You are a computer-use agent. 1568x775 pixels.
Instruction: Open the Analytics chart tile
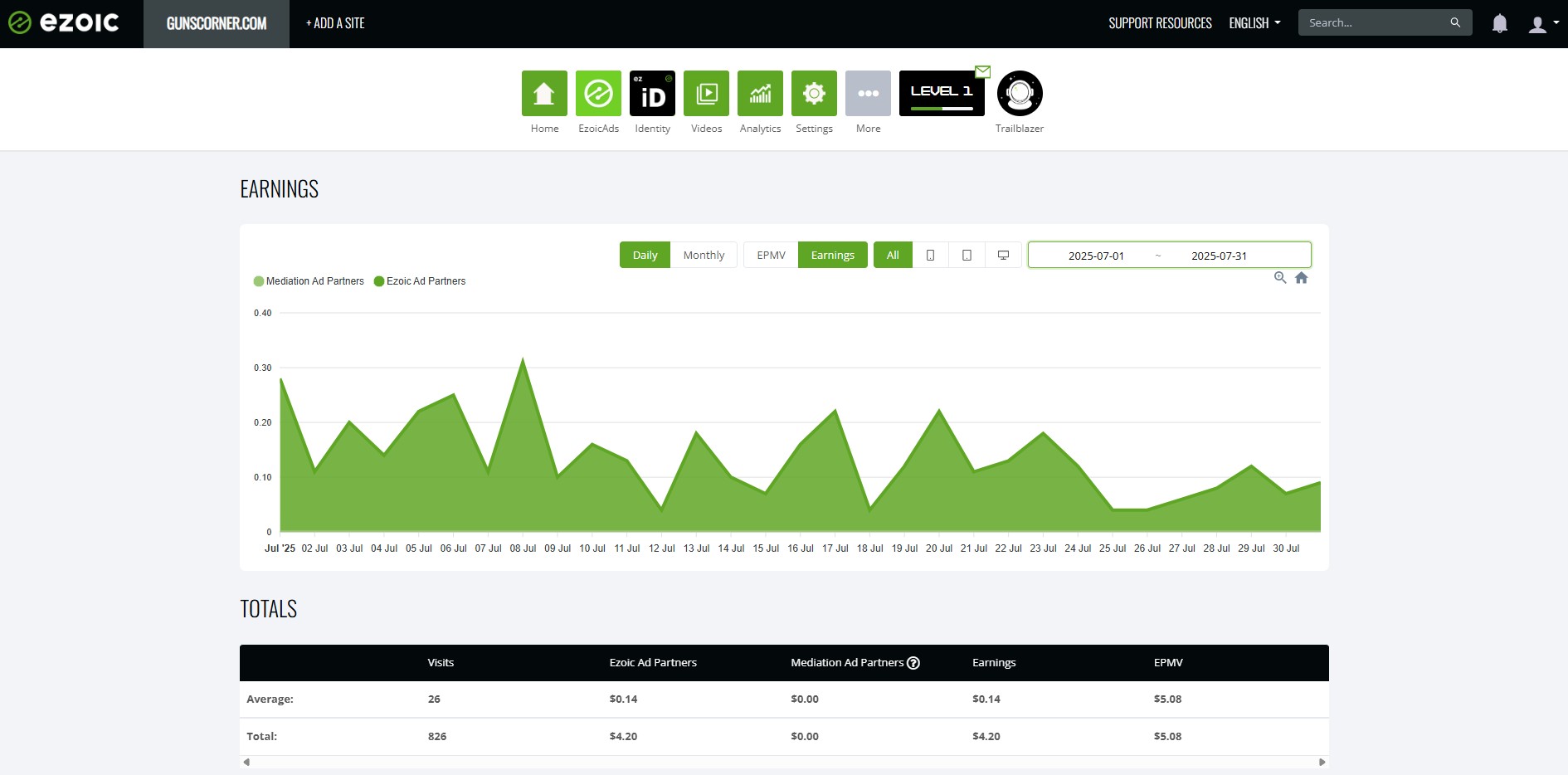pos(760,93)
